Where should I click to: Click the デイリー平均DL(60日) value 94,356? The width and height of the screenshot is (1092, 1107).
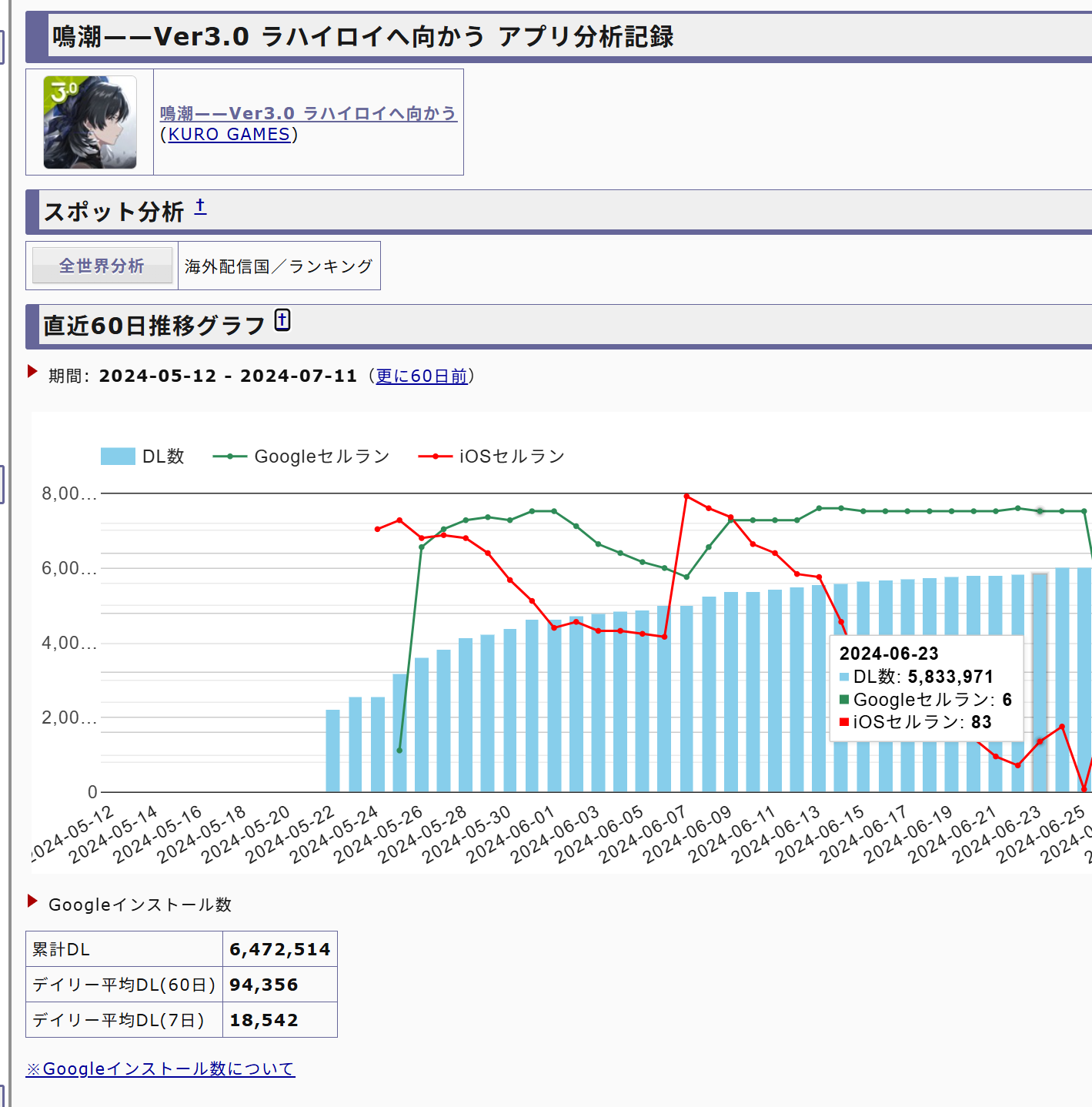pos(264,985)
